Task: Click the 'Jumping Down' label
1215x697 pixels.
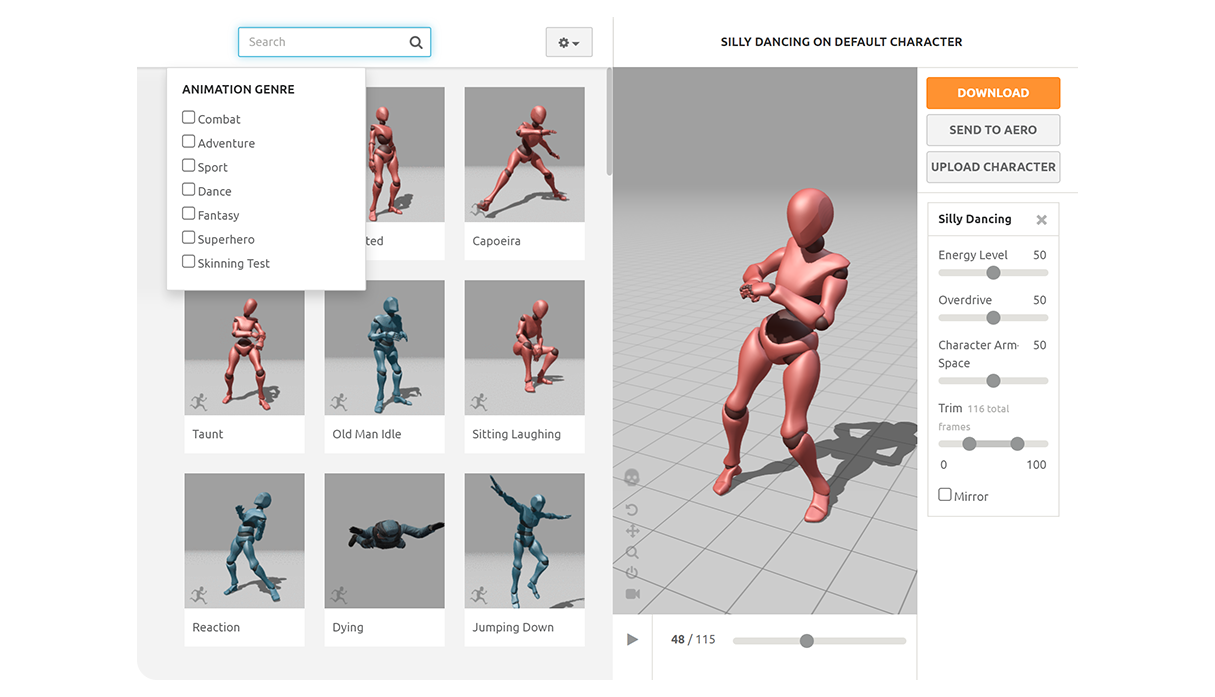Action: tap(513, 628)
